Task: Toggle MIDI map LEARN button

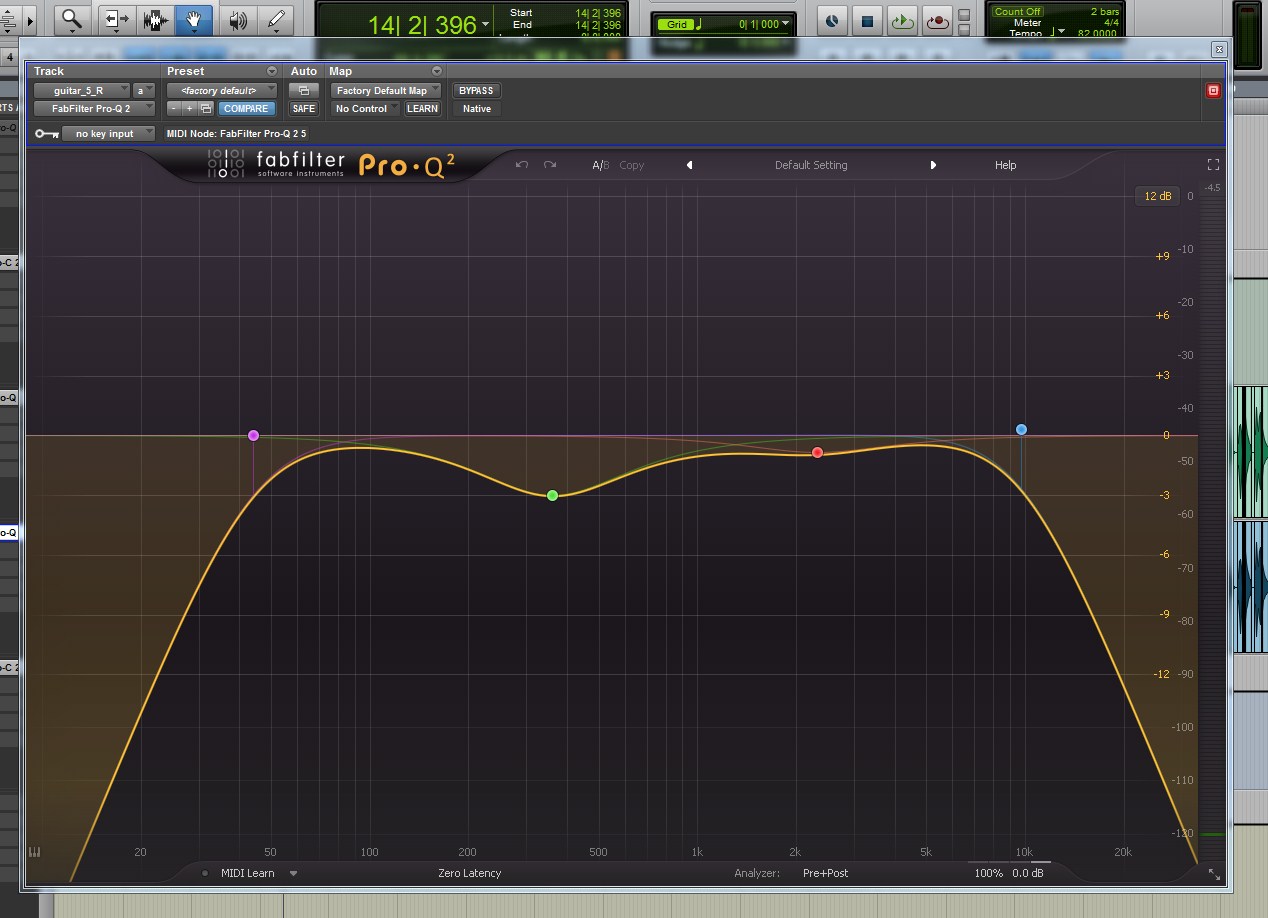Action: pos(422,108)
